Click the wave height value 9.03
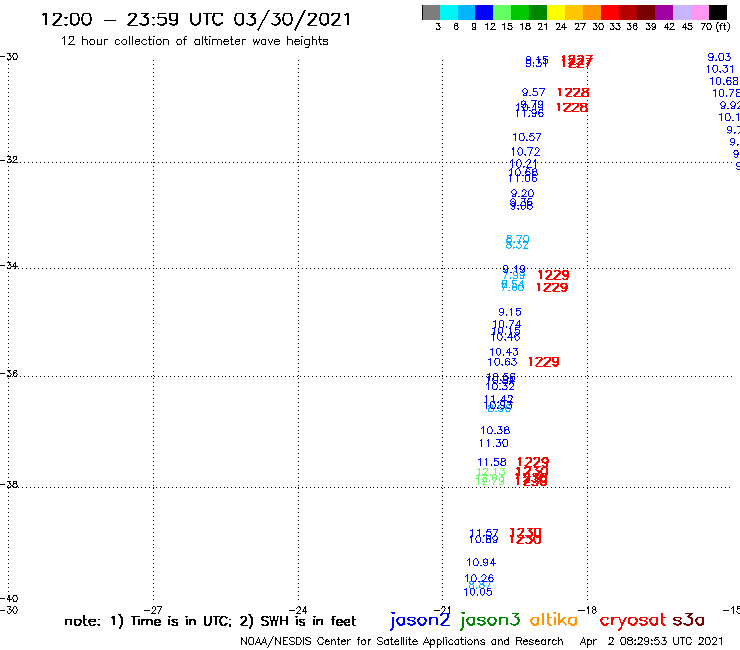740x650 pixels. click(719, 57)
